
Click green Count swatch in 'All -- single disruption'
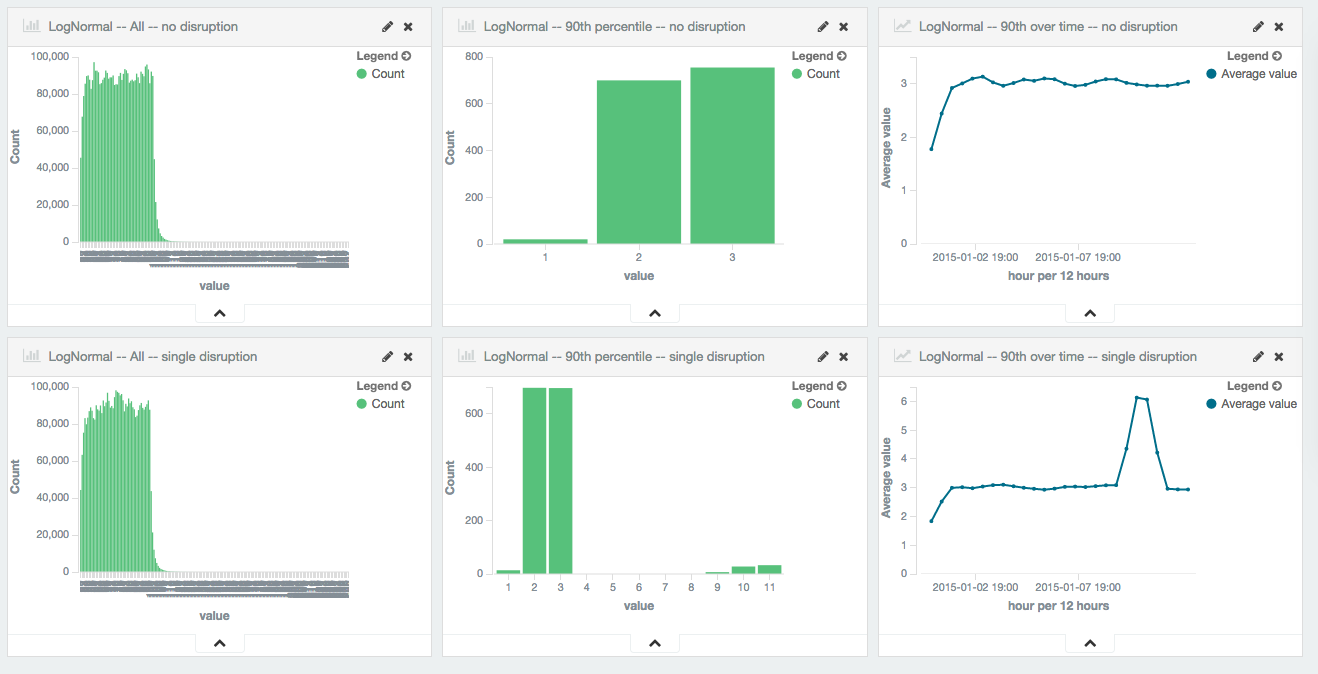pyautogui.click(x=362, y=404)
